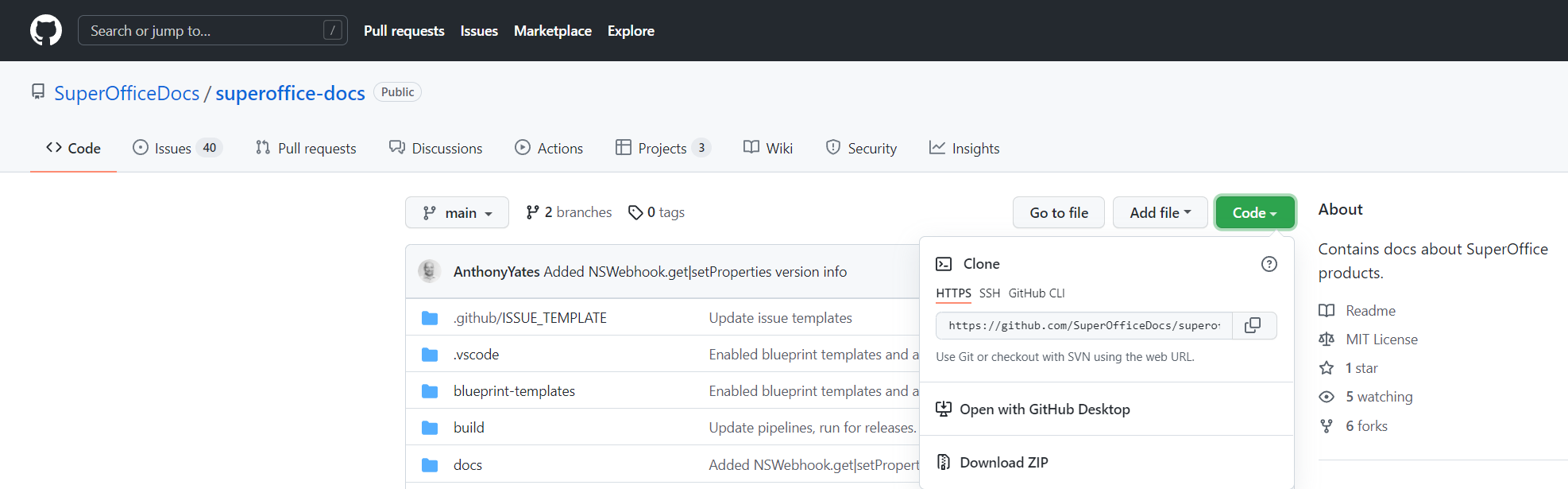View the 0 tags link

click(657, 212)
